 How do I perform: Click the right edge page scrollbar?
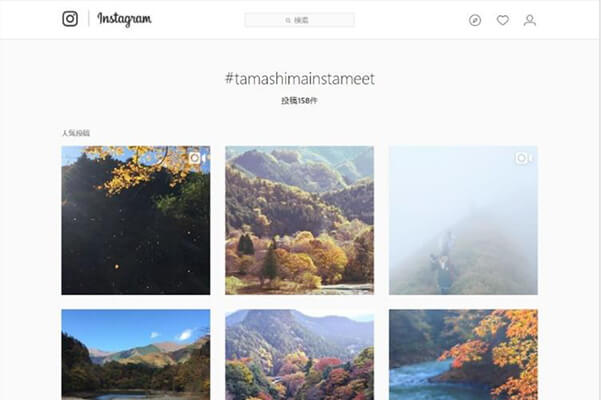click(x=599, y=200)
